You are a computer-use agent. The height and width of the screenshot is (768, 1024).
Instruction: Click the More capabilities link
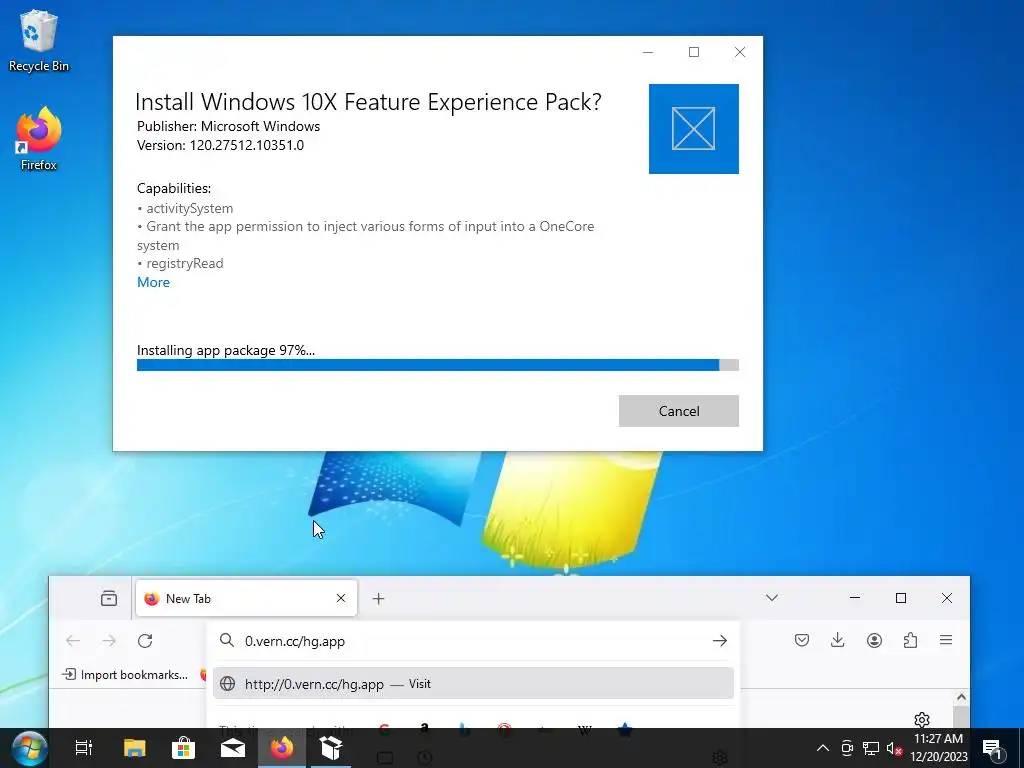(153, 282)
